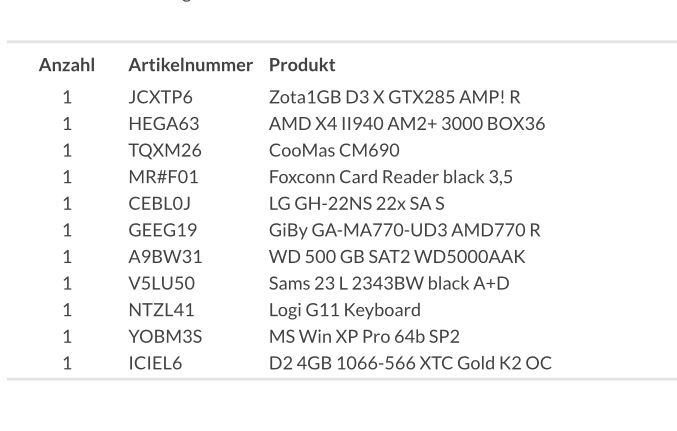Click the Logi G11 Keyboard entry
Image resolution: width=677 pixels, height=431 pixels.
[x=345, y=310]
